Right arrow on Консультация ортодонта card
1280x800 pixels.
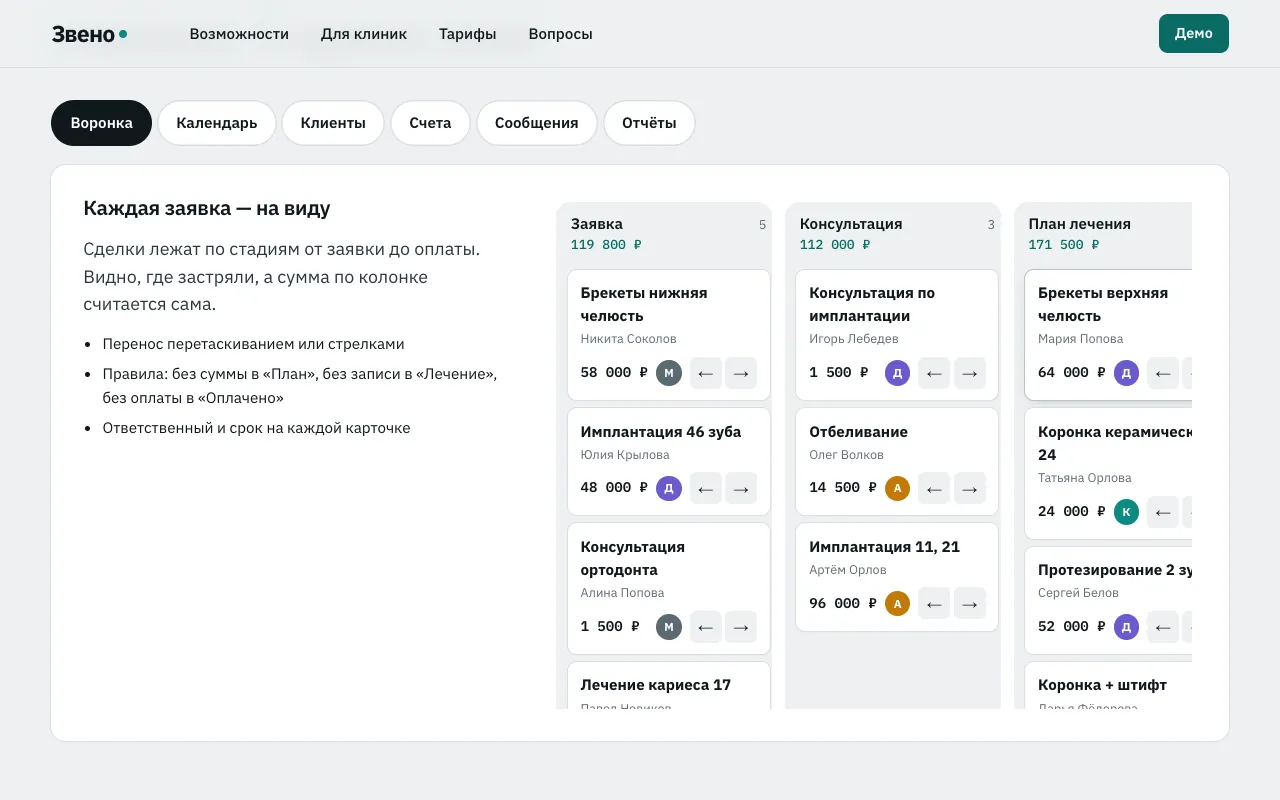741,627
